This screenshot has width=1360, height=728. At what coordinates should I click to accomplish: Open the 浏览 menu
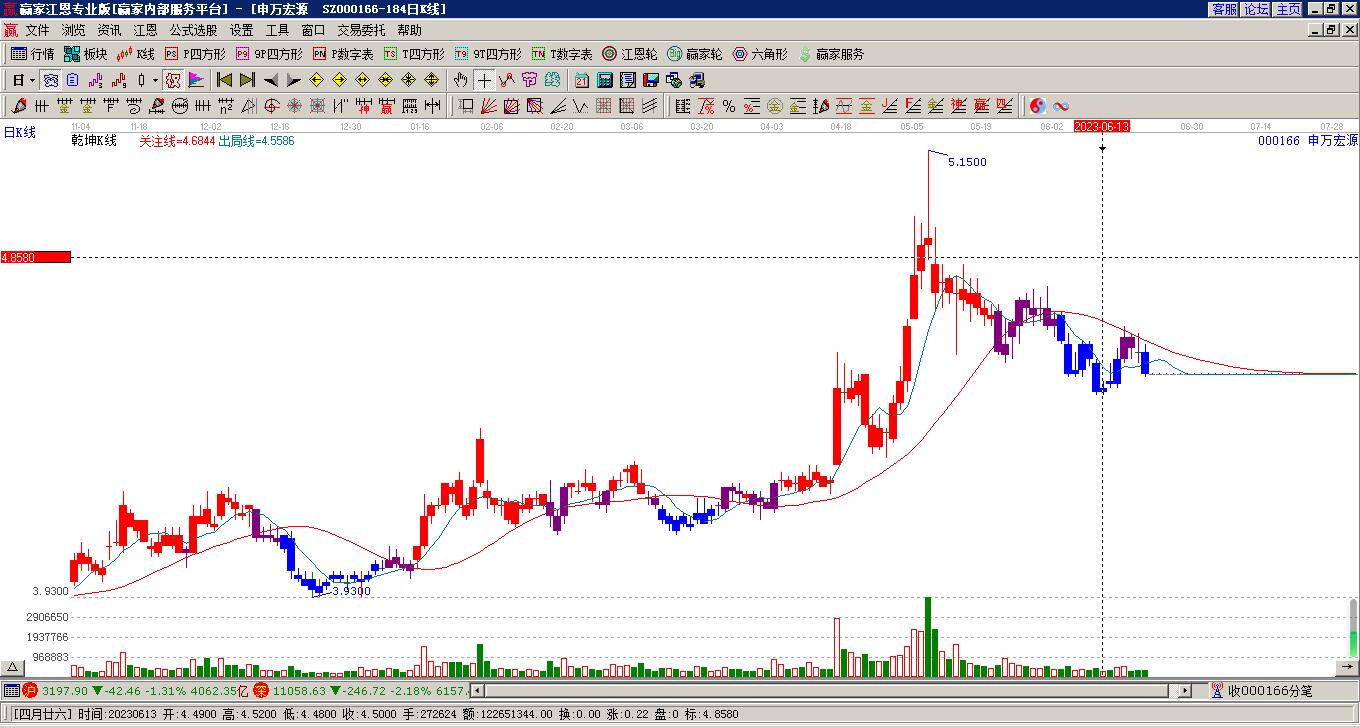click(73, 30)
